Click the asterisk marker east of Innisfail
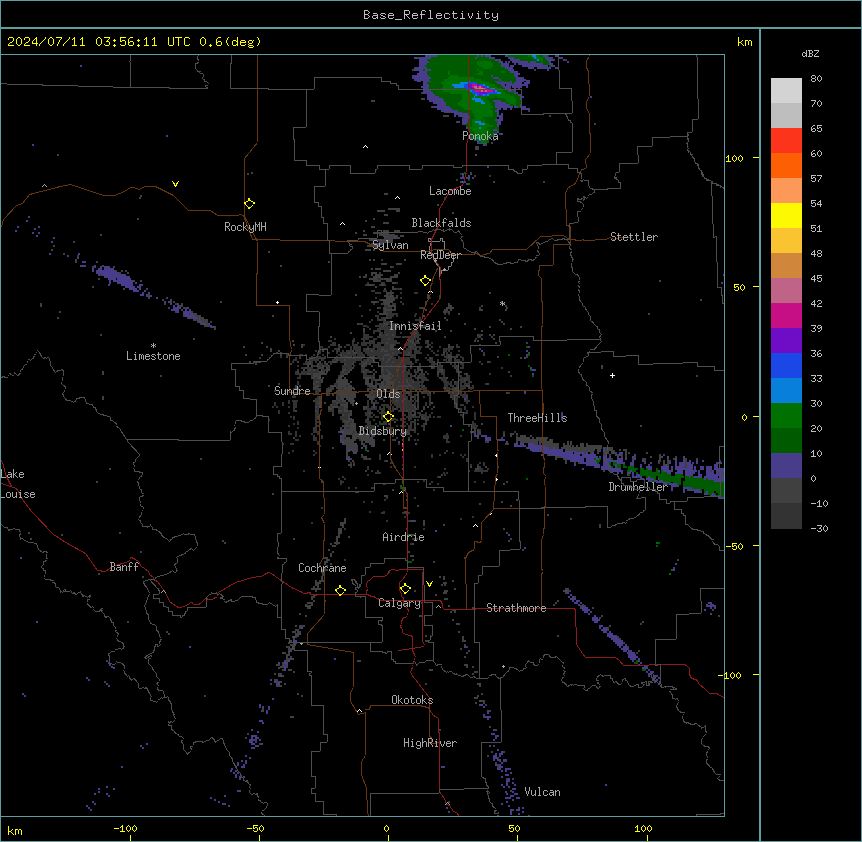The image size is (862, 842). [502, 303]
